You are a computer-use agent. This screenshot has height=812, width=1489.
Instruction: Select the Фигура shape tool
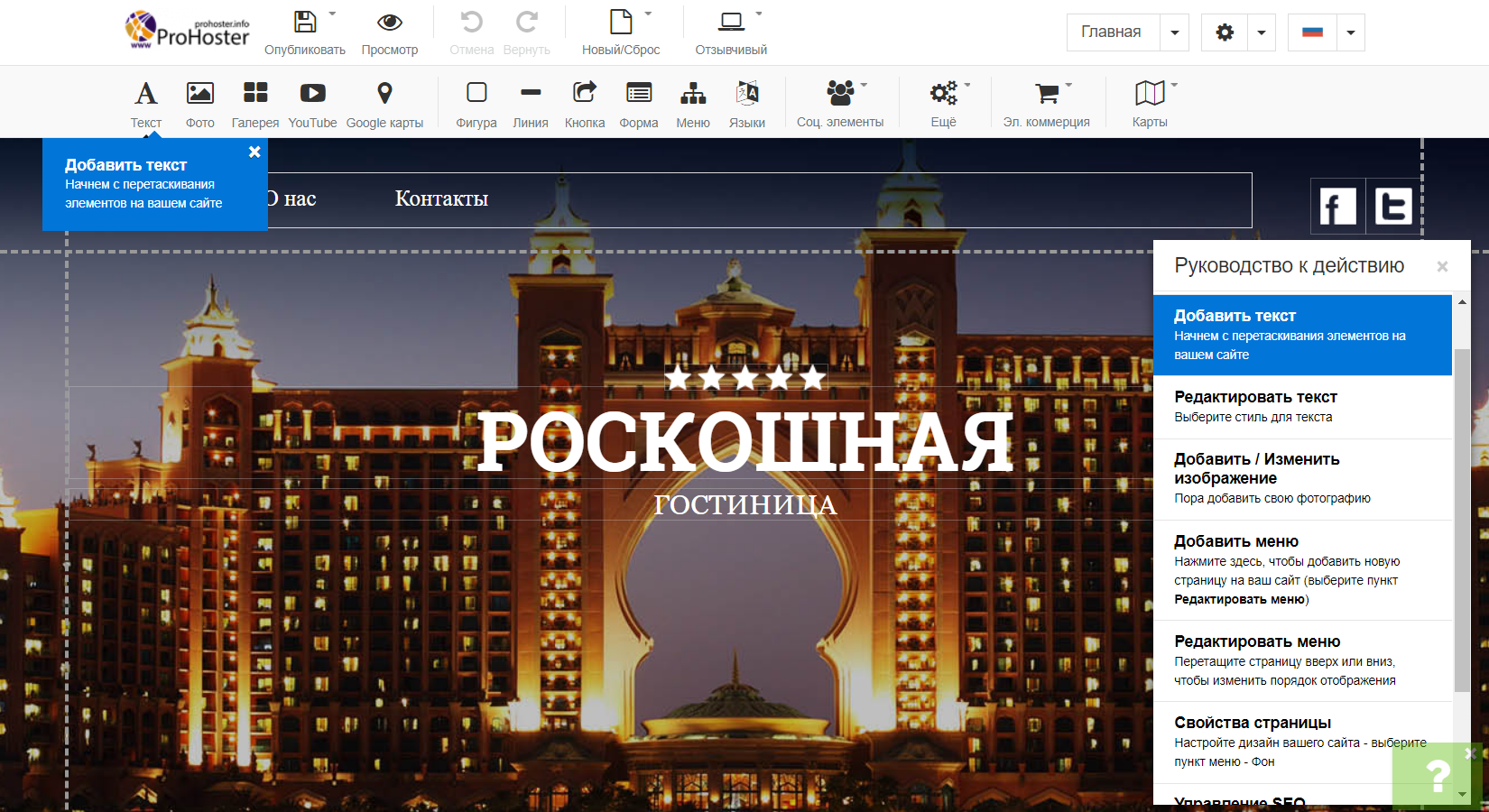[x=476, y=94]
